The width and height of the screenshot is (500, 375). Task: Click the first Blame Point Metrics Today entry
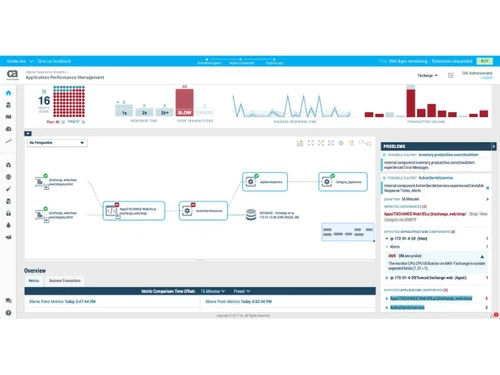pyautogui.click(x=62, y=302)
